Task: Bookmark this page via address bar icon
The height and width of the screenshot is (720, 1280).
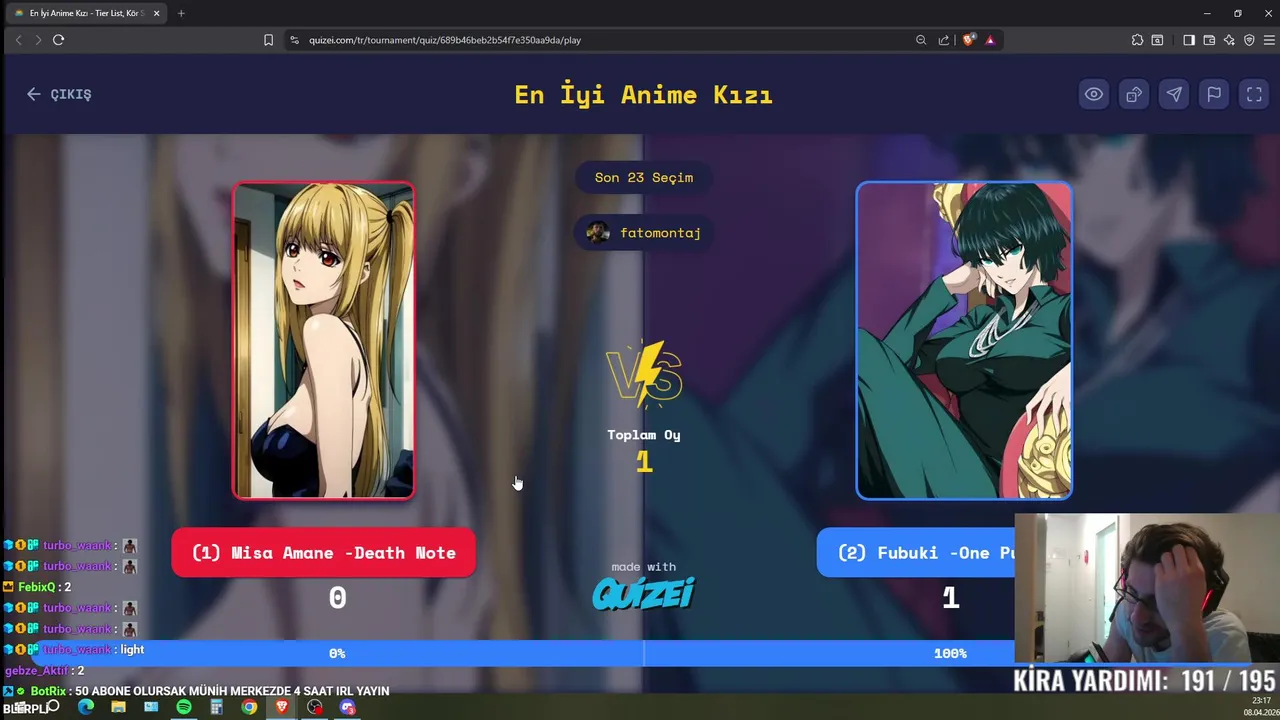Action: 268,40
